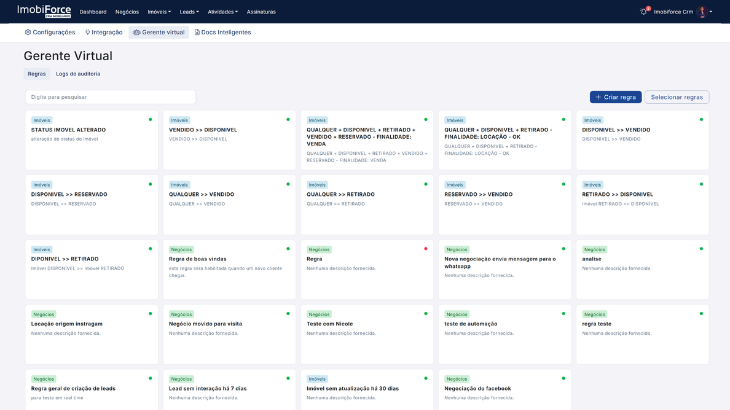Expand the Imóveis dropdown menu

[159, 12]
